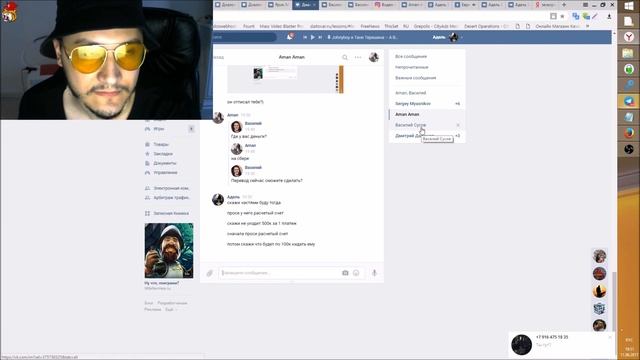Click the paperclip attachment icon
Screen dimensions: 640x360
pos(209,273)
